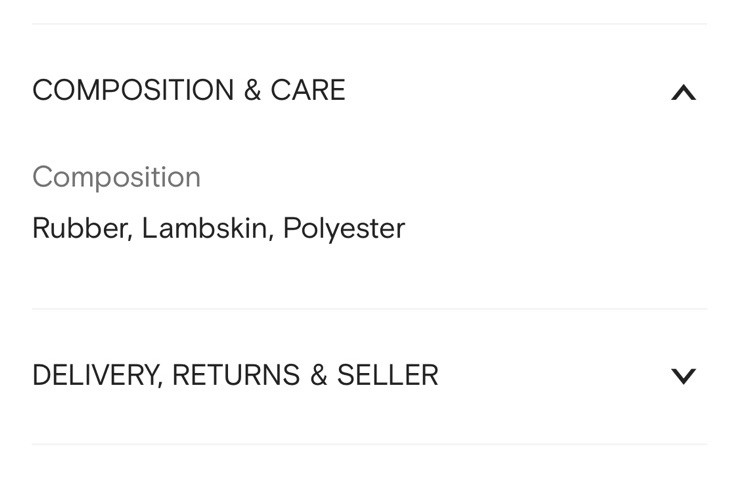Collapse the Composition & Care section chevron
This screenshot has width=739, height=500.
click(683, 92)
